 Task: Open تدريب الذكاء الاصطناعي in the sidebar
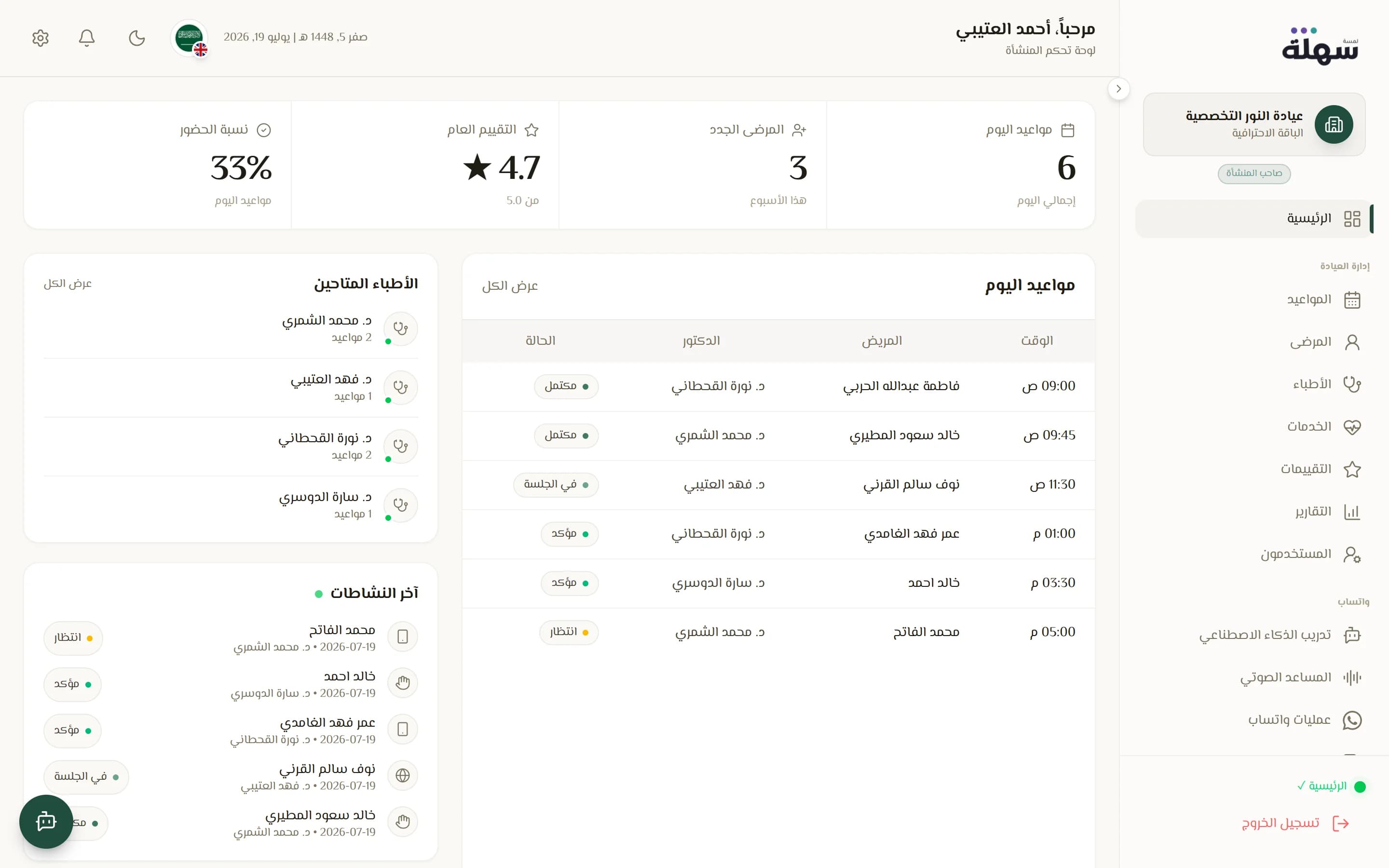click(1254, 635)
